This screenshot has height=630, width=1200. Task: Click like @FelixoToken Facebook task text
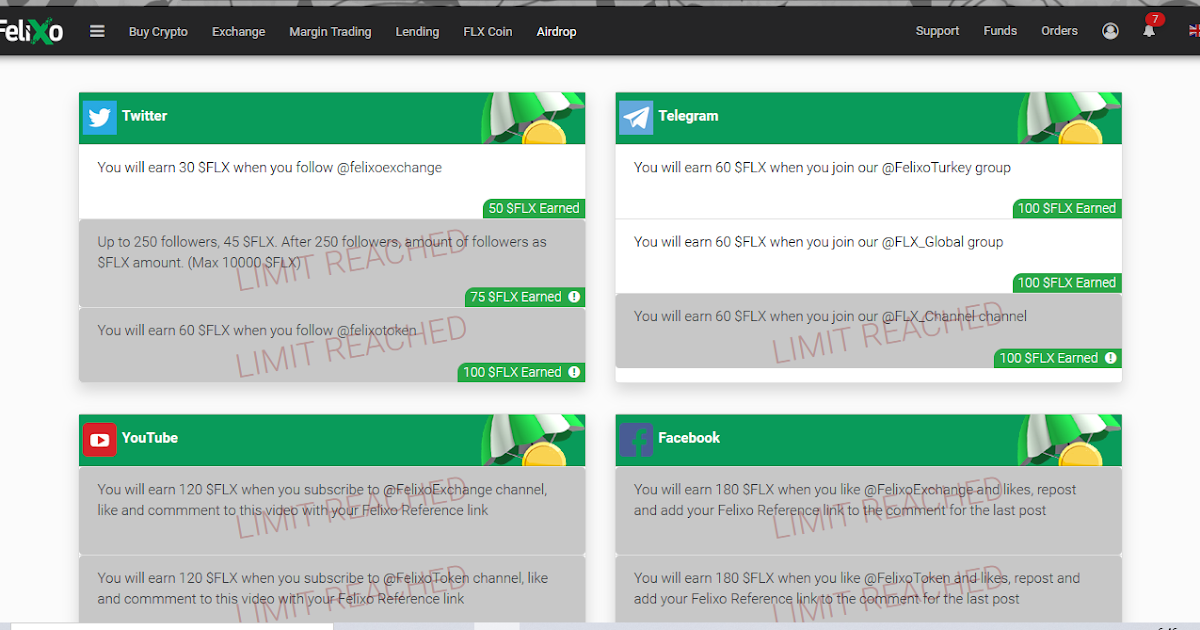pos(857,588)
